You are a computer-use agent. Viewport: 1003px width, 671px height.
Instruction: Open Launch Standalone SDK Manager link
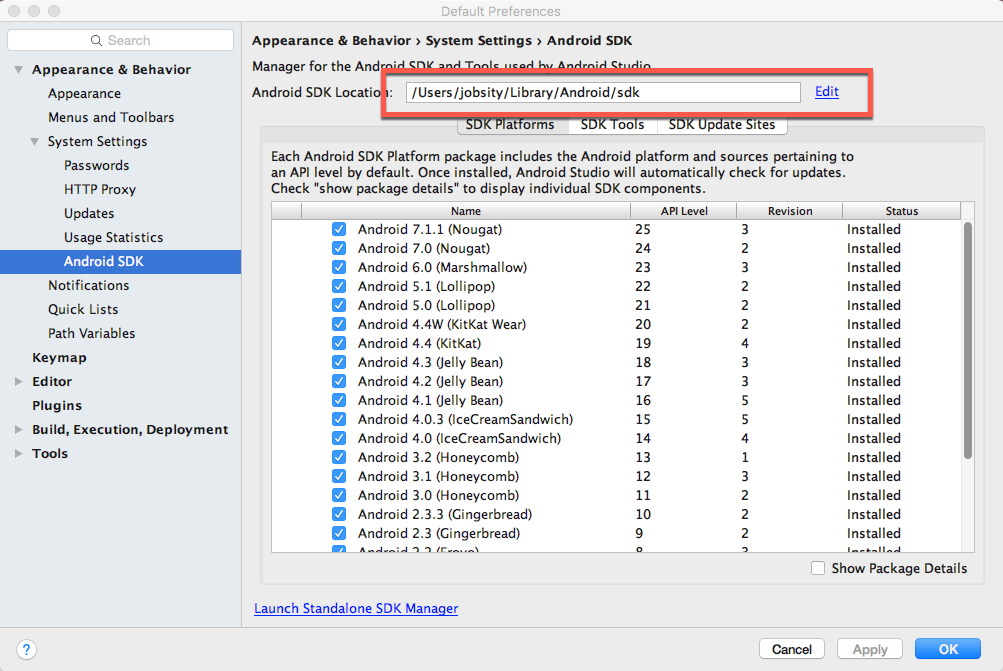[x=356, y=608]
